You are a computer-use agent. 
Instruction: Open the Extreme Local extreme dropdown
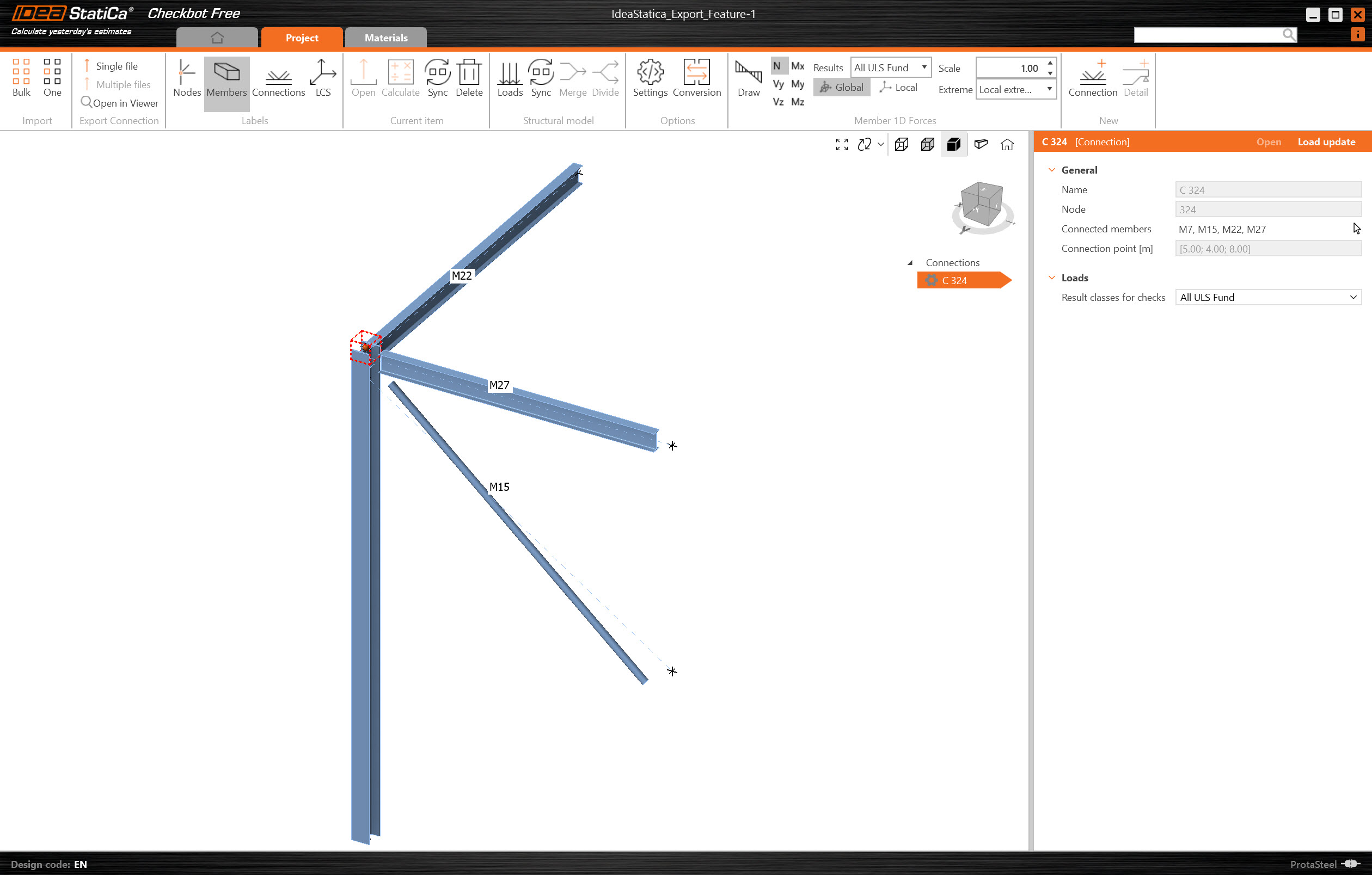[1015, 89]
